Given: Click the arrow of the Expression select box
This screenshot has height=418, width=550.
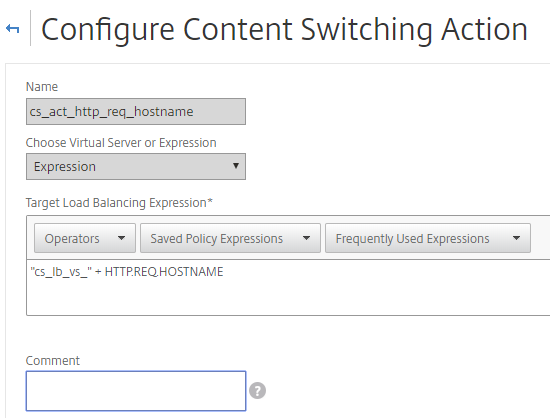Looking at the screenshot, I should (x=236, y=166).
